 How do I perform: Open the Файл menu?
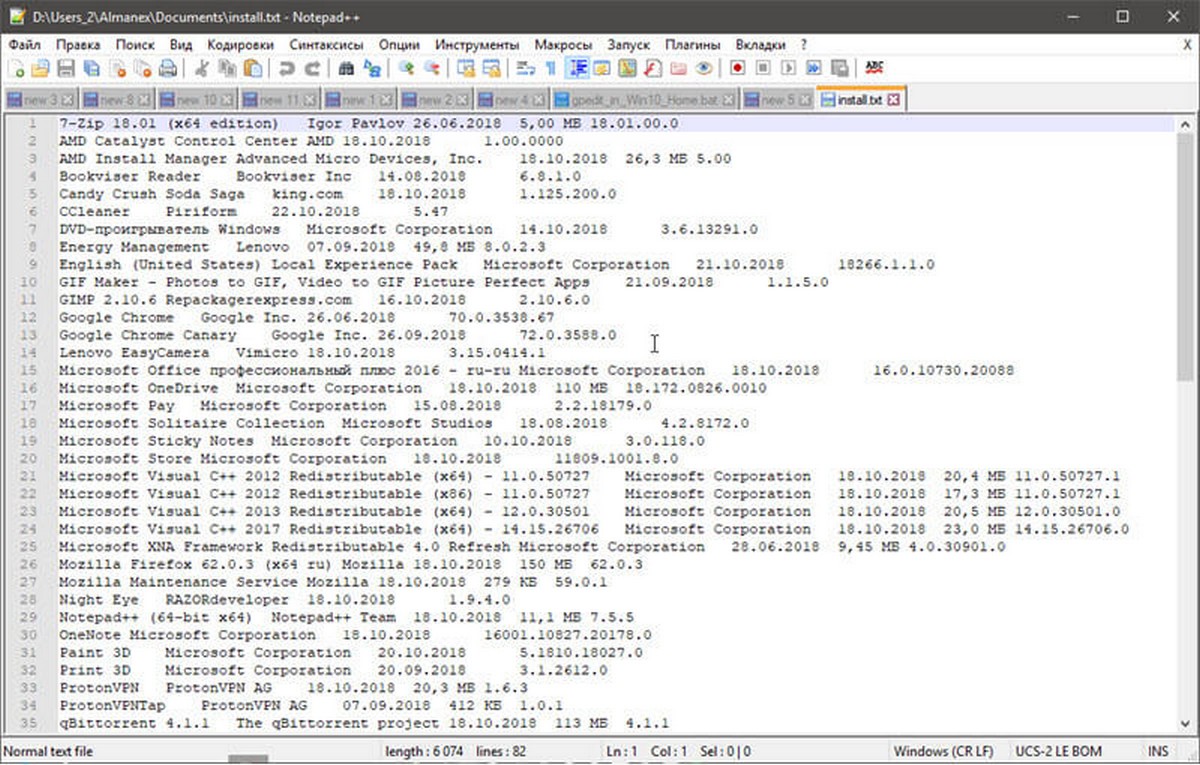point(25,45)
